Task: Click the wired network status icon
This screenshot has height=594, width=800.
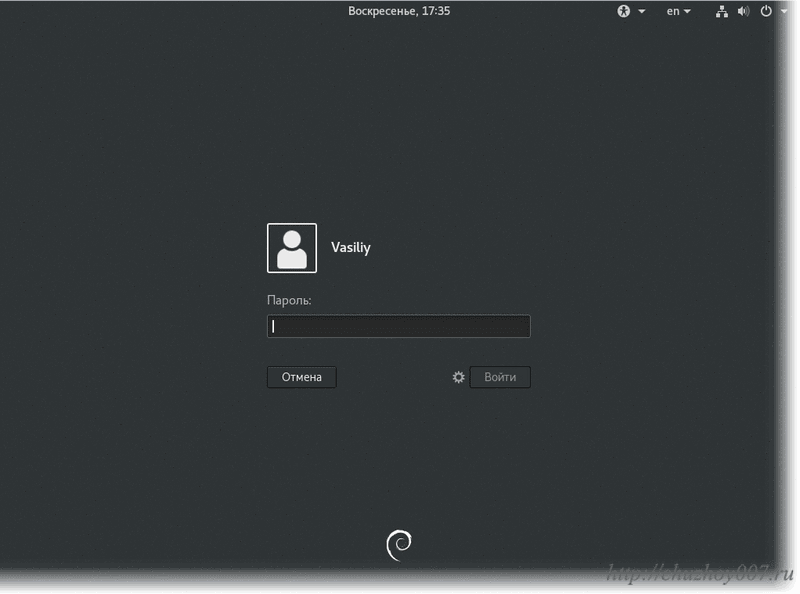Action: click(721, 11)
